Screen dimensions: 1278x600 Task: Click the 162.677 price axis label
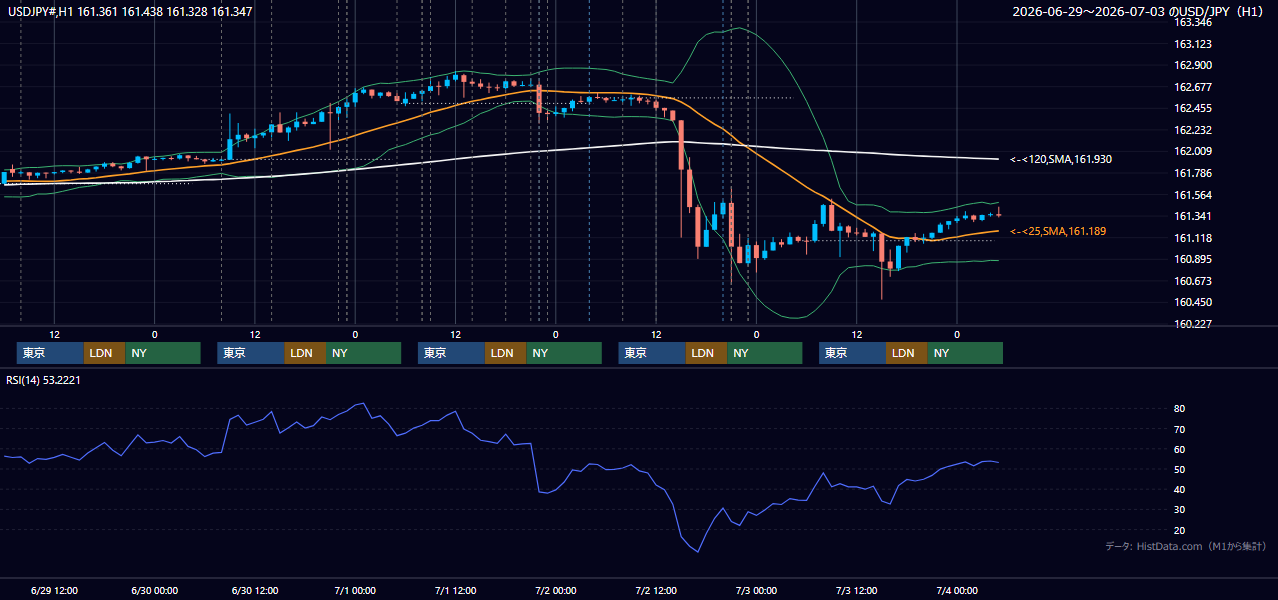click(x=1193, y=87)
